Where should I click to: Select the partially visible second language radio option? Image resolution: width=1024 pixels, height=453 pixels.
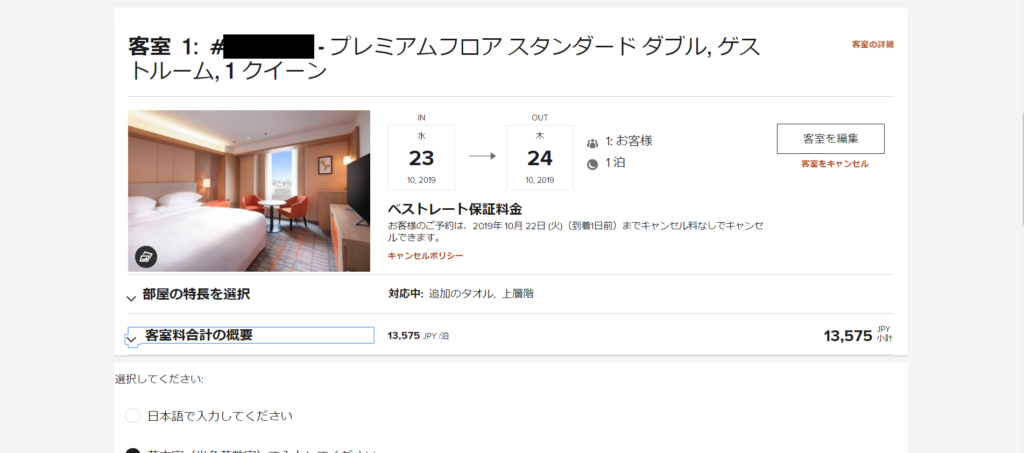[x=133, y=450]
